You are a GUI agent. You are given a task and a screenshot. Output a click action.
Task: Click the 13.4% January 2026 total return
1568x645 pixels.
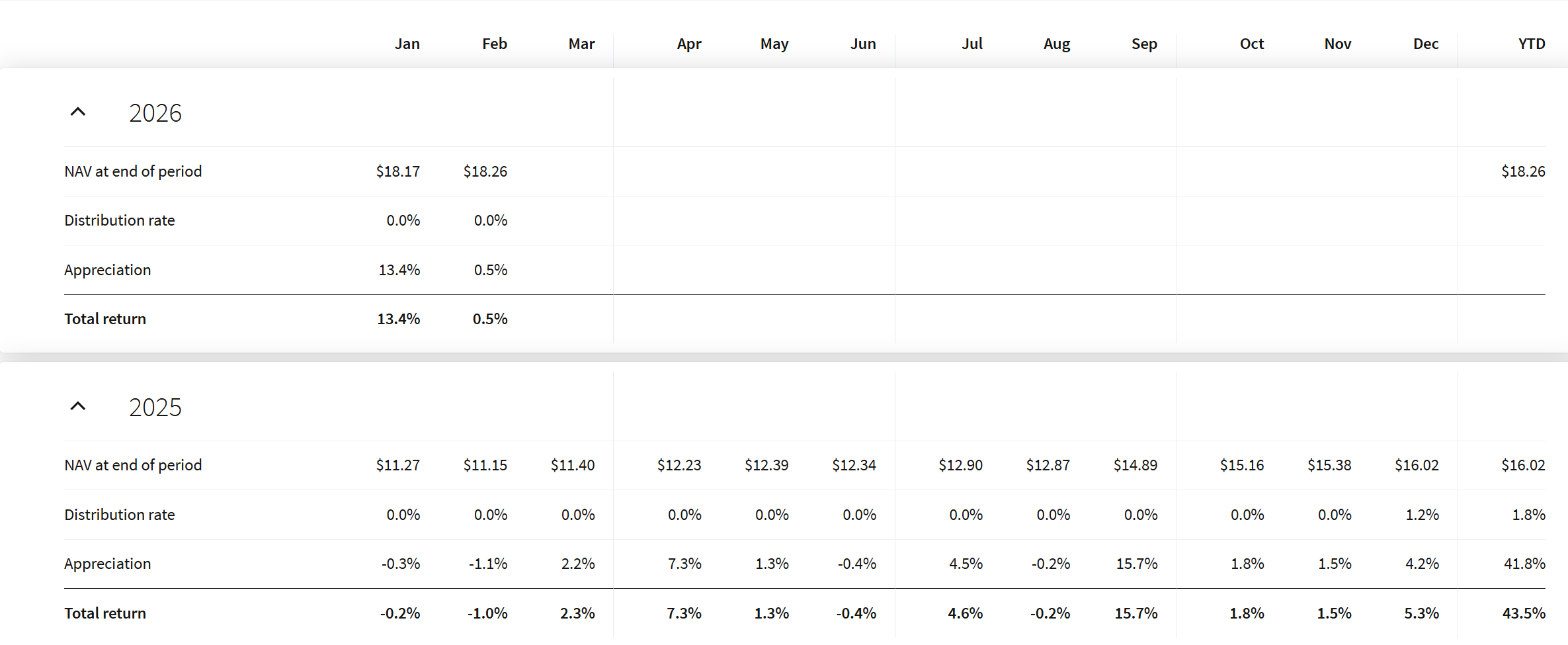398,319
